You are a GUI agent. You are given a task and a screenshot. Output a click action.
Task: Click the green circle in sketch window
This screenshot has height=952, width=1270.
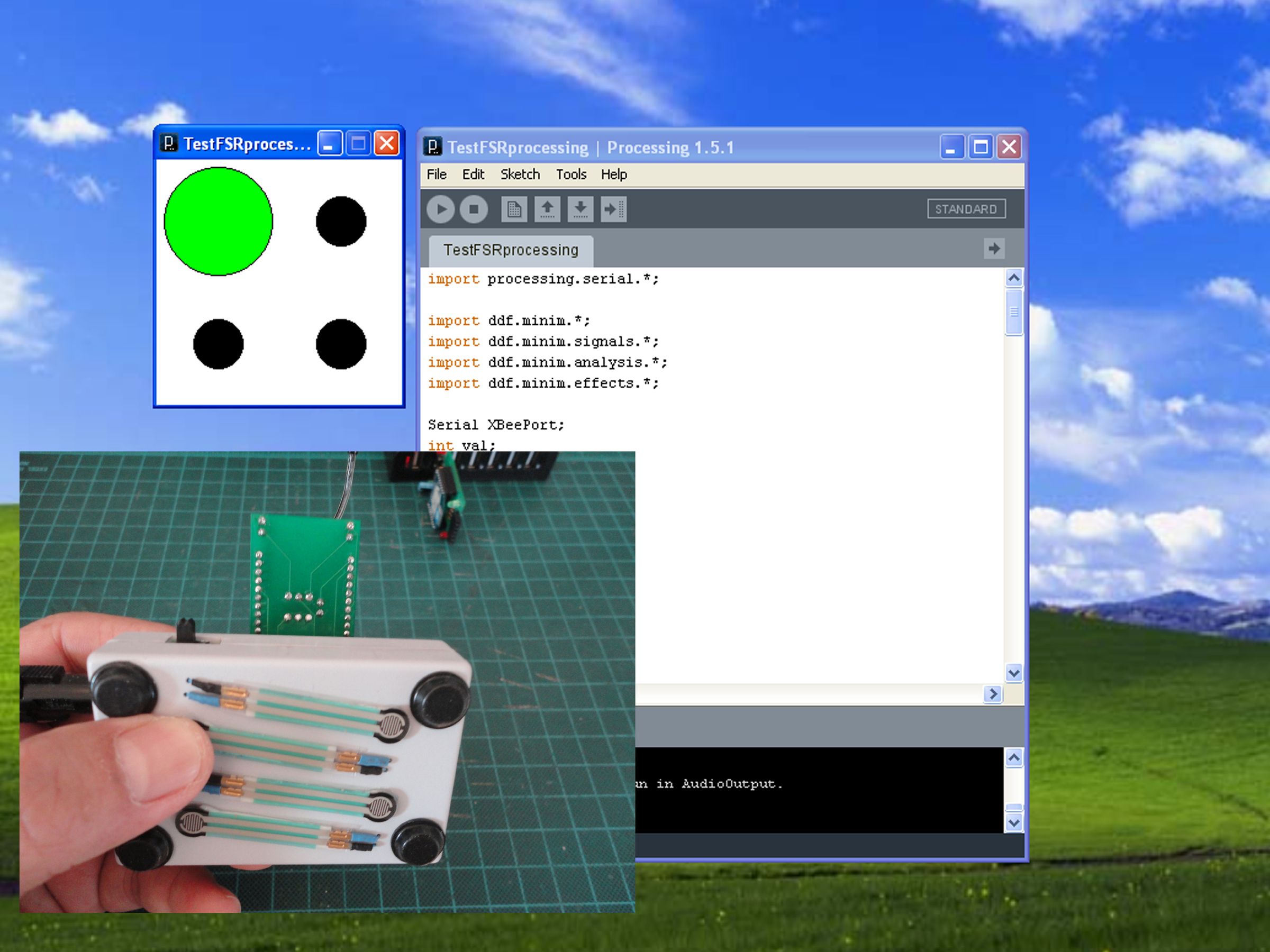pyautogui.click(x=218, y=222)
